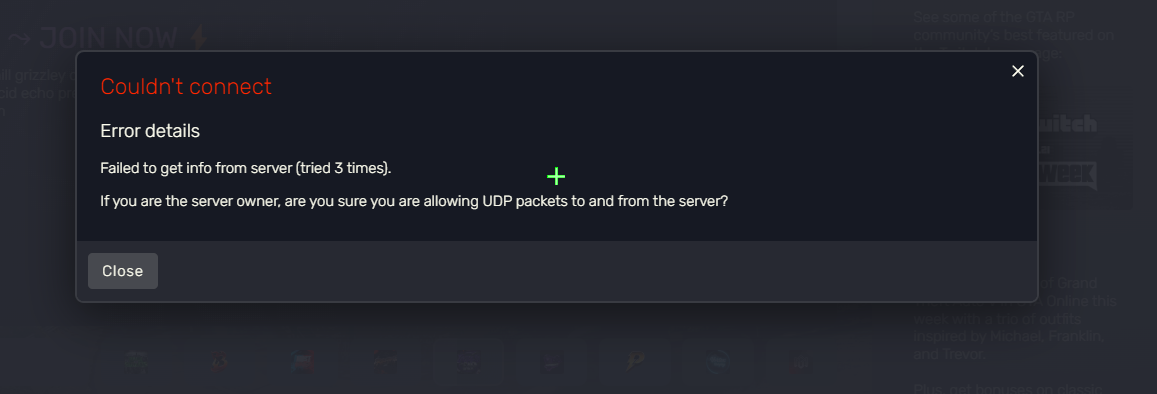Click the "Failed to get info from server" message

246,167
